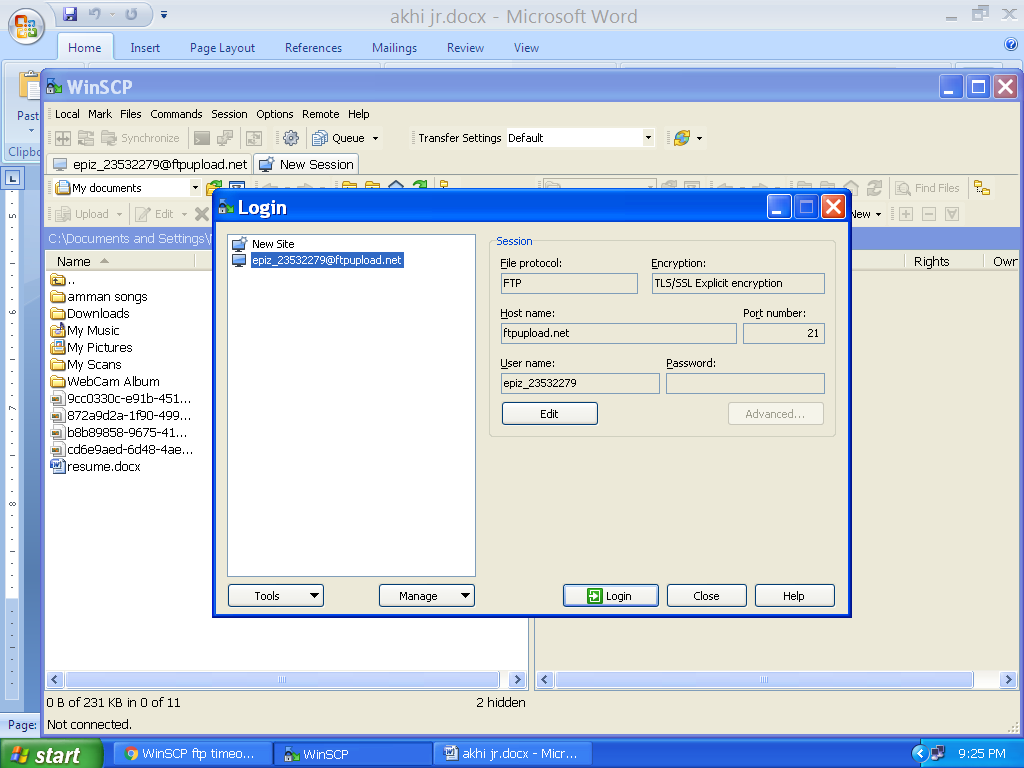Switch to epiz_23532279@ftpupload.net session tab
1024x768 pixels.
[x=150, y=165]
